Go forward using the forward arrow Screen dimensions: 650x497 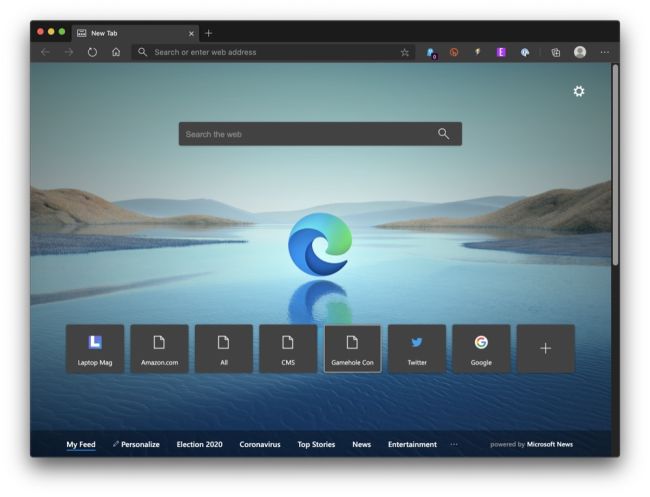point(69,52)
